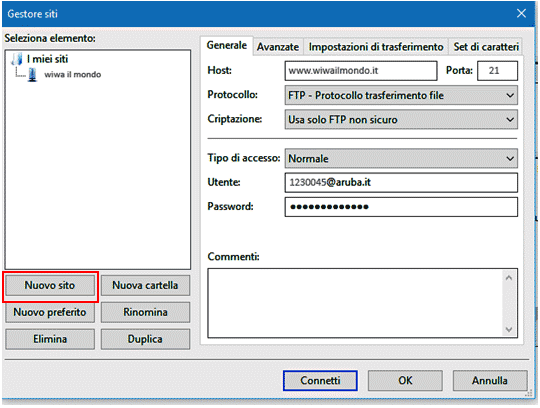Create a new folder with Nuova cartella

(x=145, y=285)
